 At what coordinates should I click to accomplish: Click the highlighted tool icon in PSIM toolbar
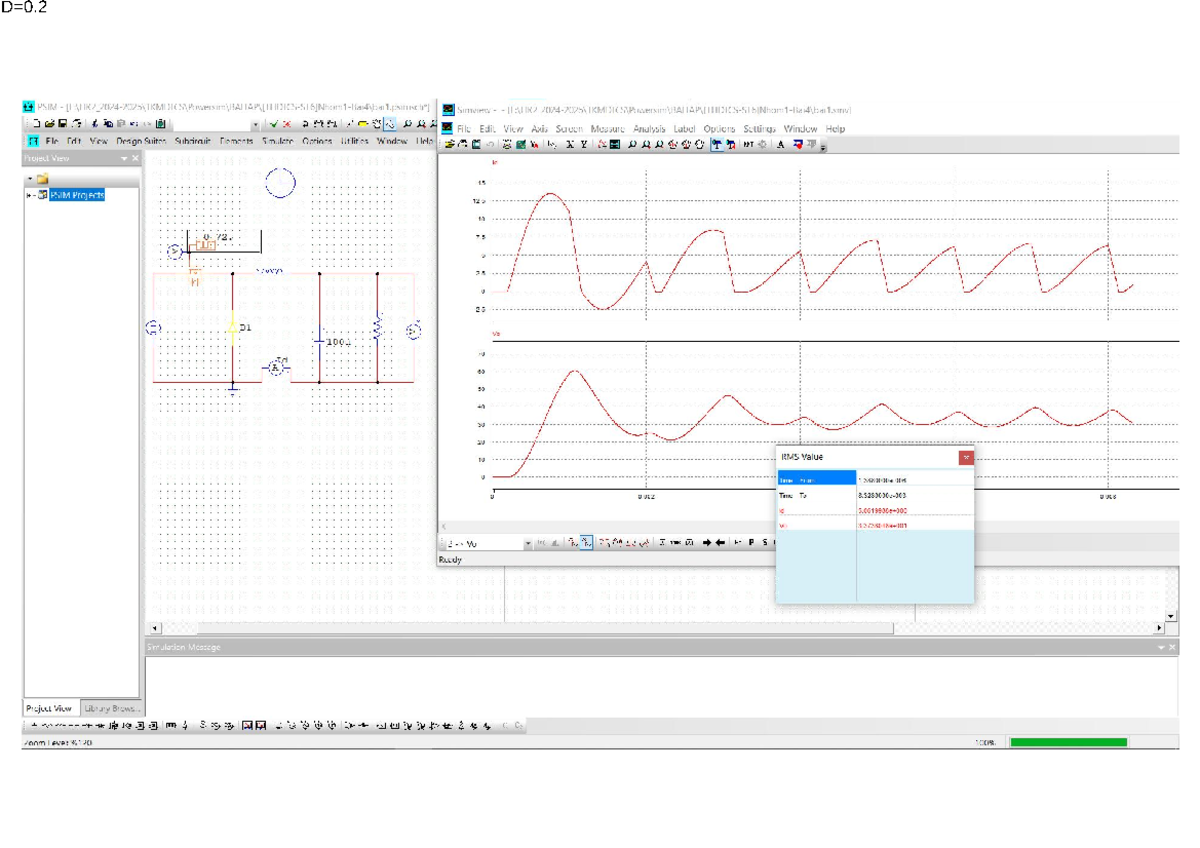point(389,124)
